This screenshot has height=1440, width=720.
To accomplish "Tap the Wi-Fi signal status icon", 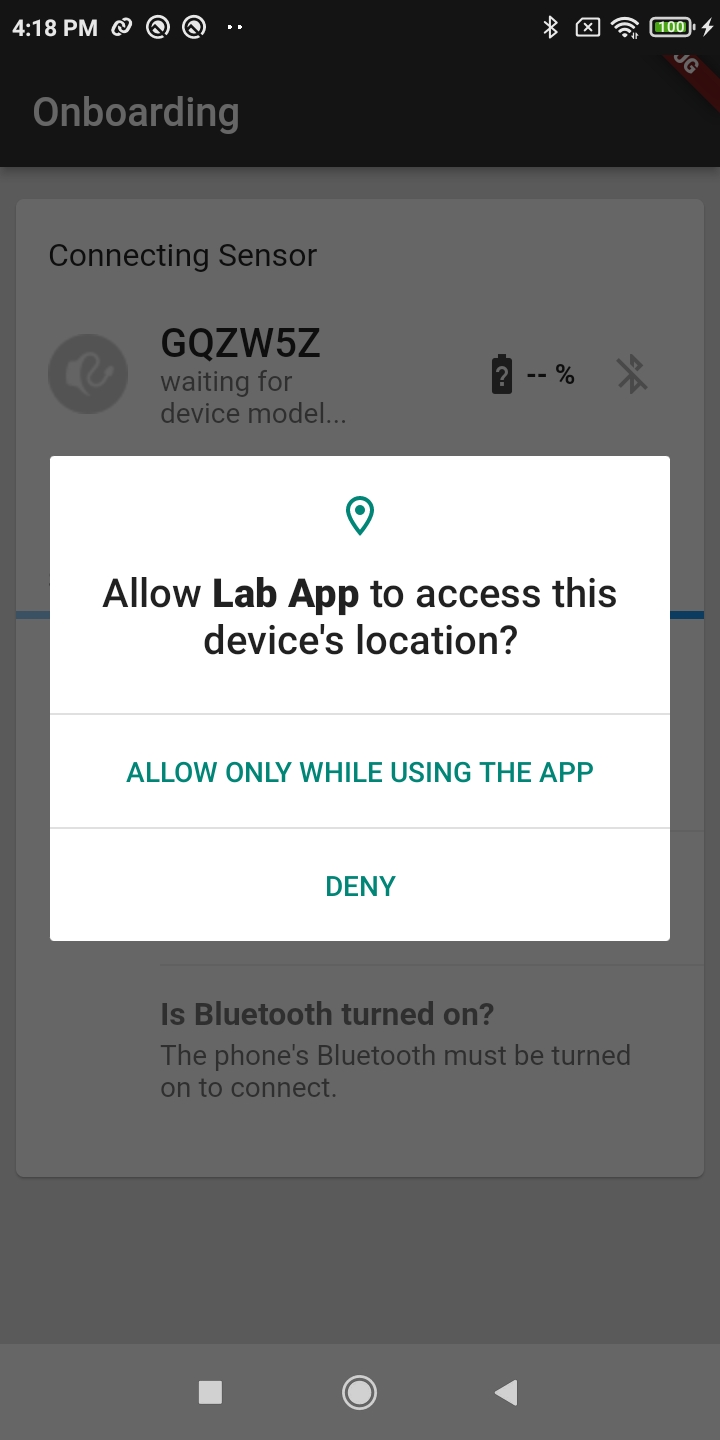I will (x=626, y=27).
